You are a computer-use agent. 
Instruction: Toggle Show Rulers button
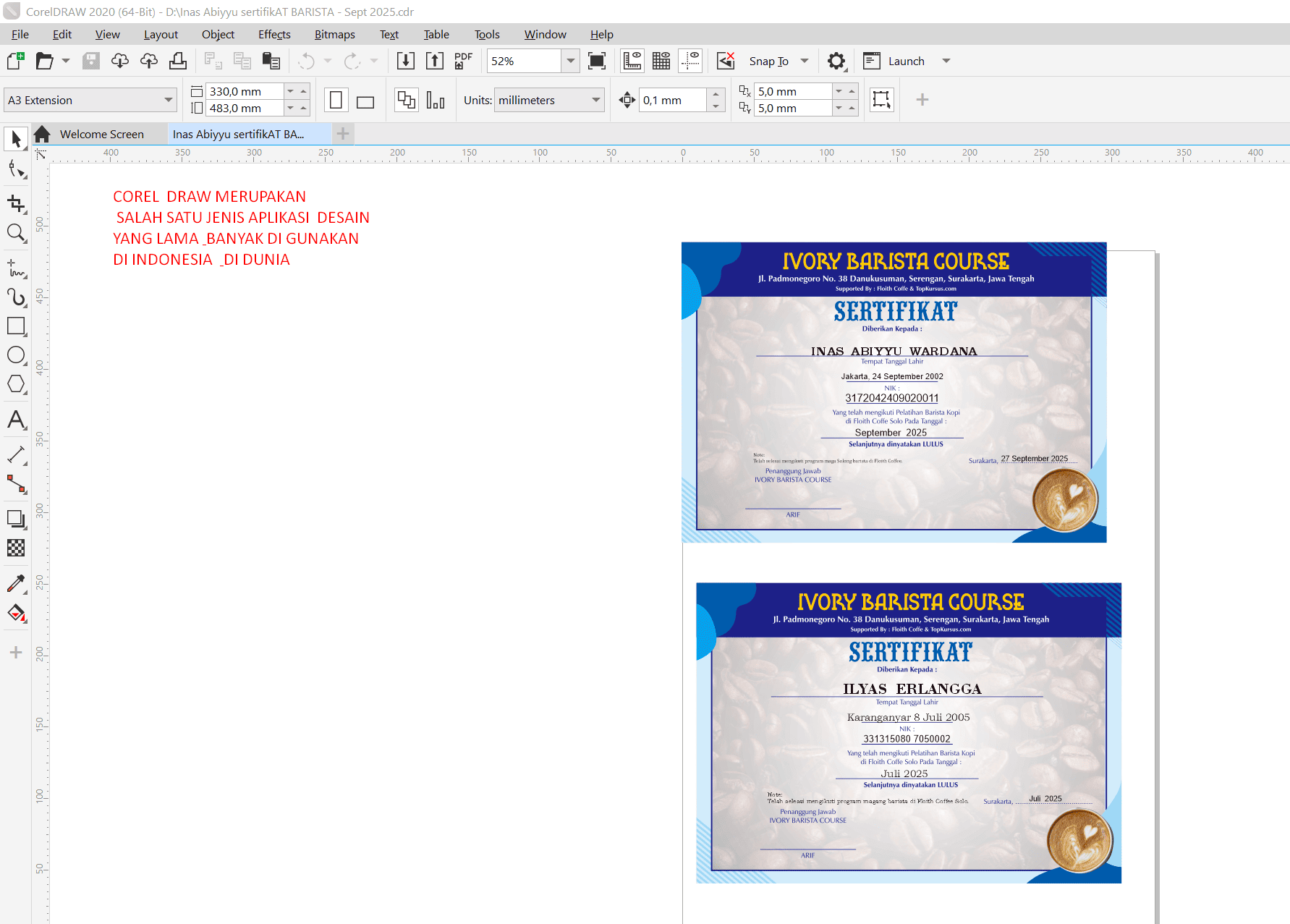[632, 61]
